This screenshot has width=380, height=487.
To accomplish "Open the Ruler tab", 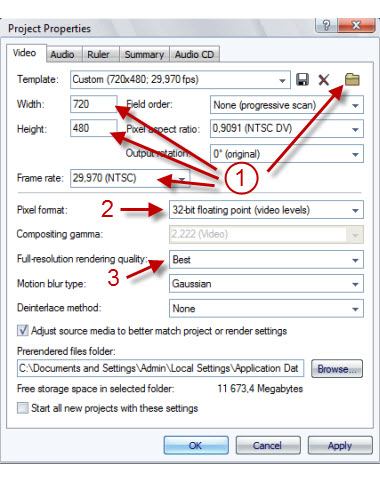I will click(x=100, y=55).
